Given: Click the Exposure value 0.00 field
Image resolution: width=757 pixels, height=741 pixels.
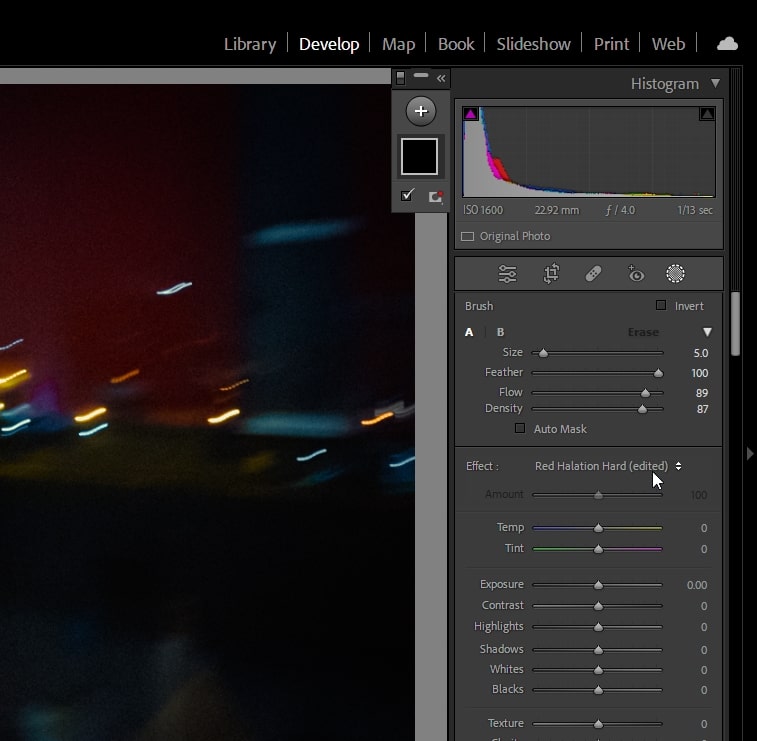Looking at the screenshot, I should [697, 585].
